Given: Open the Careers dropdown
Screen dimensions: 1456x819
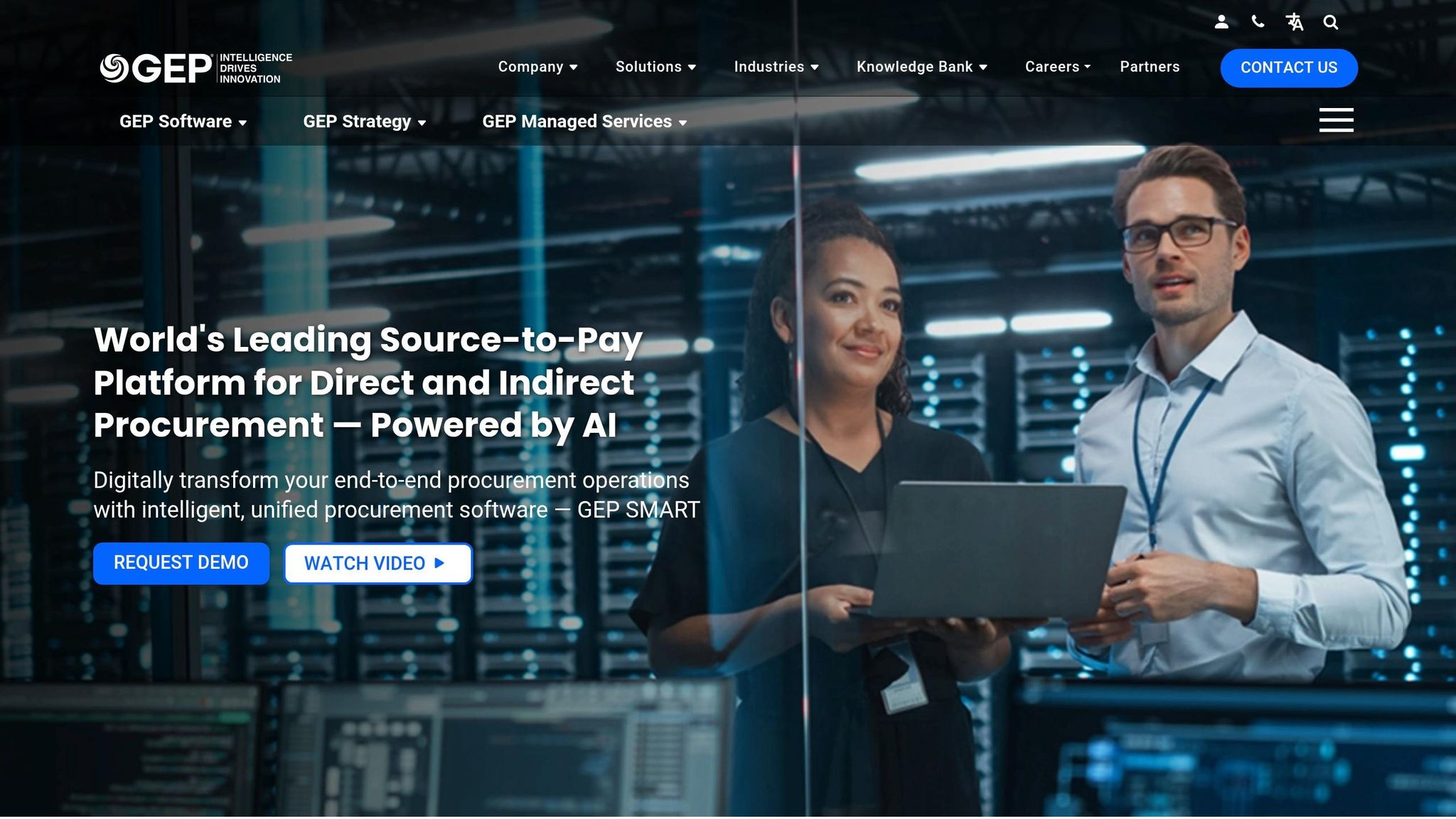Looking at the screenshot, I should (1058, 67).
